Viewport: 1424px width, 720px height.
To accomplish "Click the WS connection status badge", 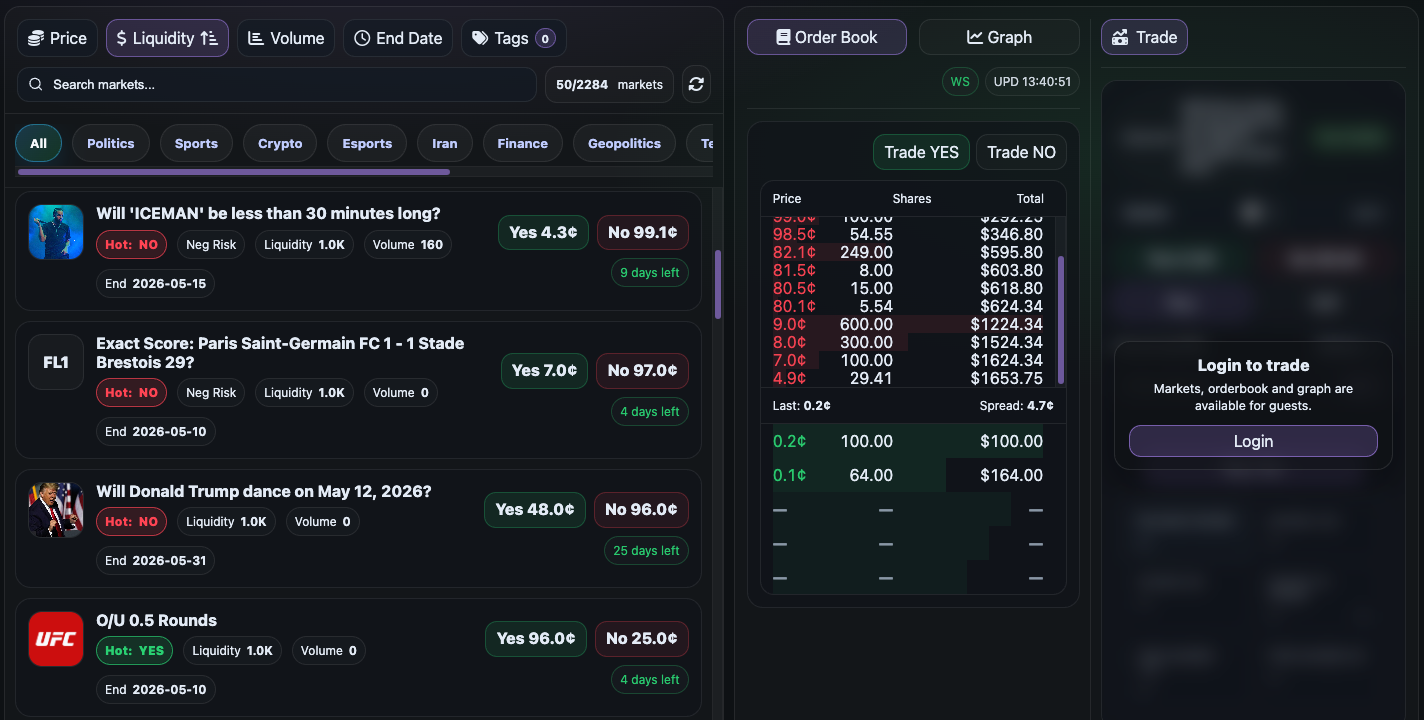I will click(x=960, y=82).
